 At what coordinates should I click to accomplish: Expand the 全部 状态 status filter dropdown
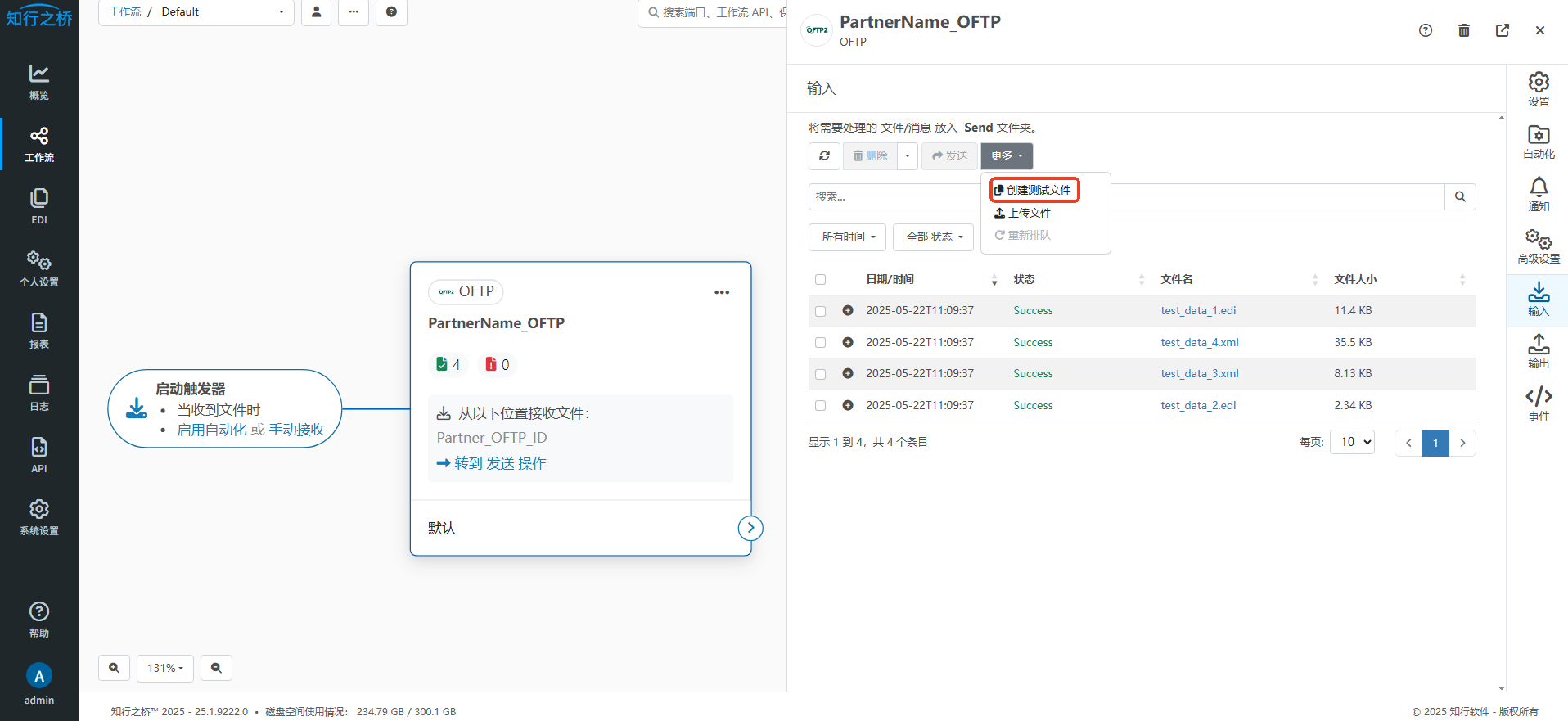pos(933,237)
